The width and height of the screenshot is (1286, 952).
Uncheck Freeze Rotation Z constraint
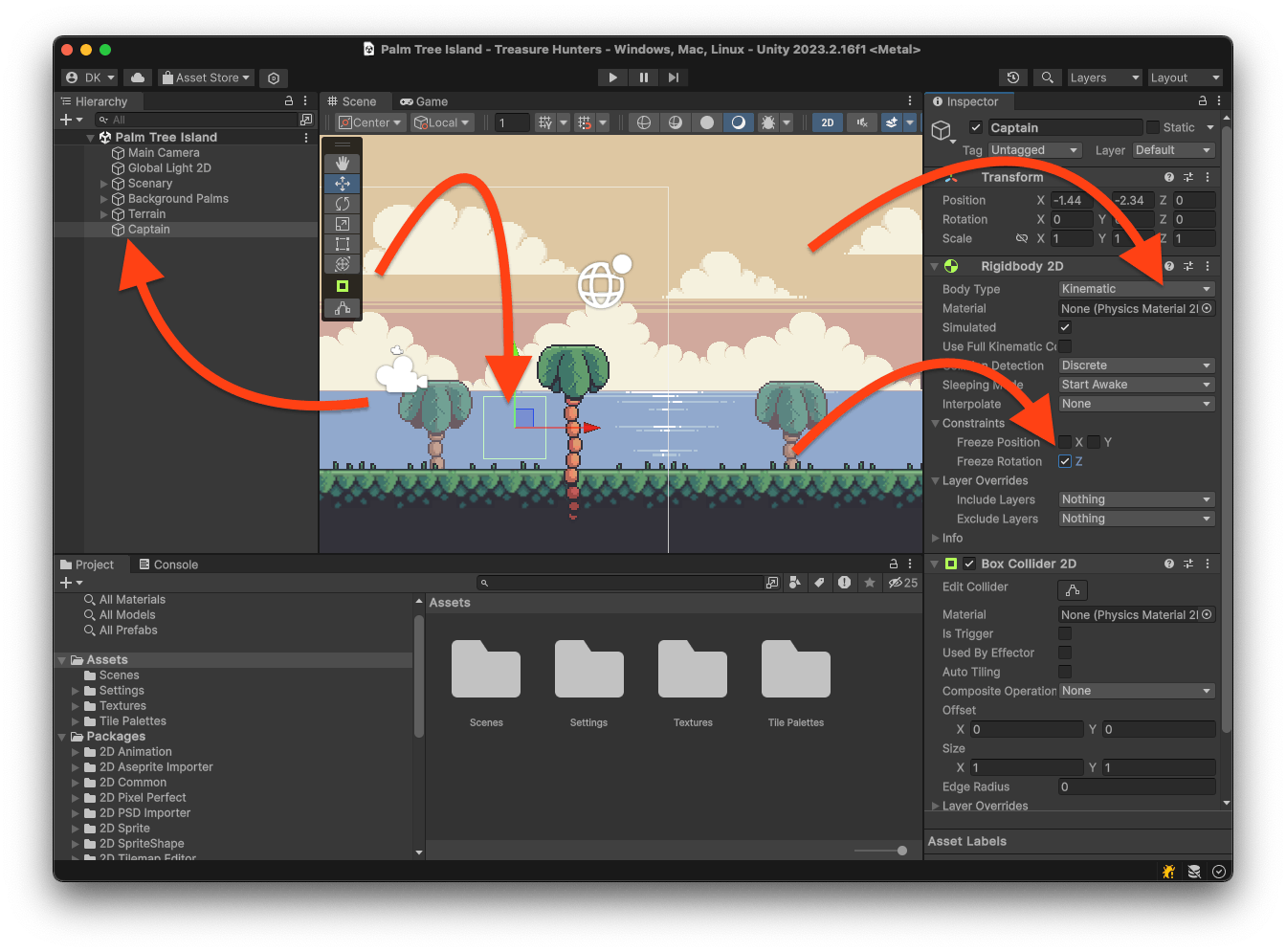pos(1064,461)
